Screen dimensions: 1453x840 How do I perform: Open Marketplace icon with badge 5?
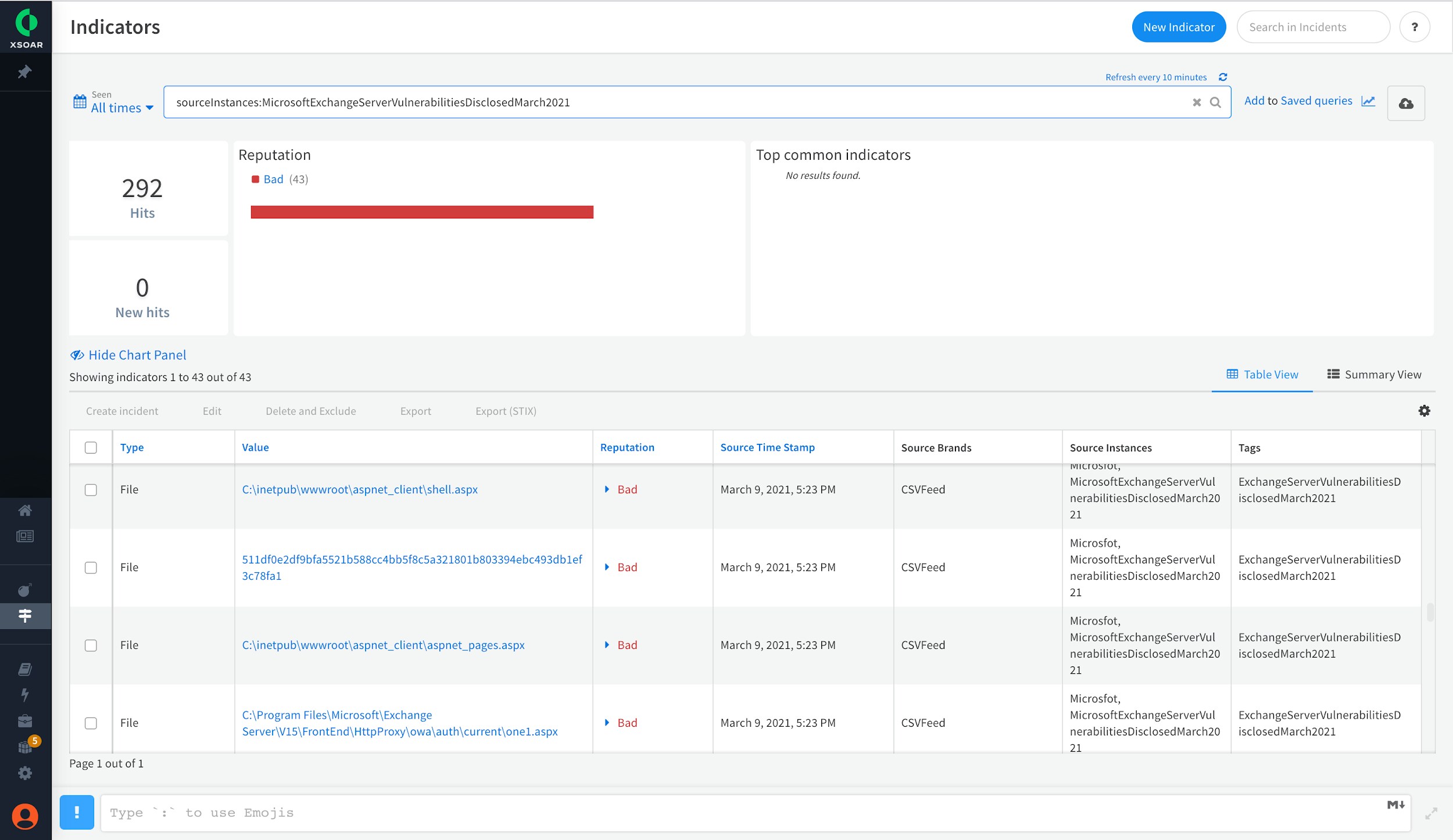tap(26, 746)
